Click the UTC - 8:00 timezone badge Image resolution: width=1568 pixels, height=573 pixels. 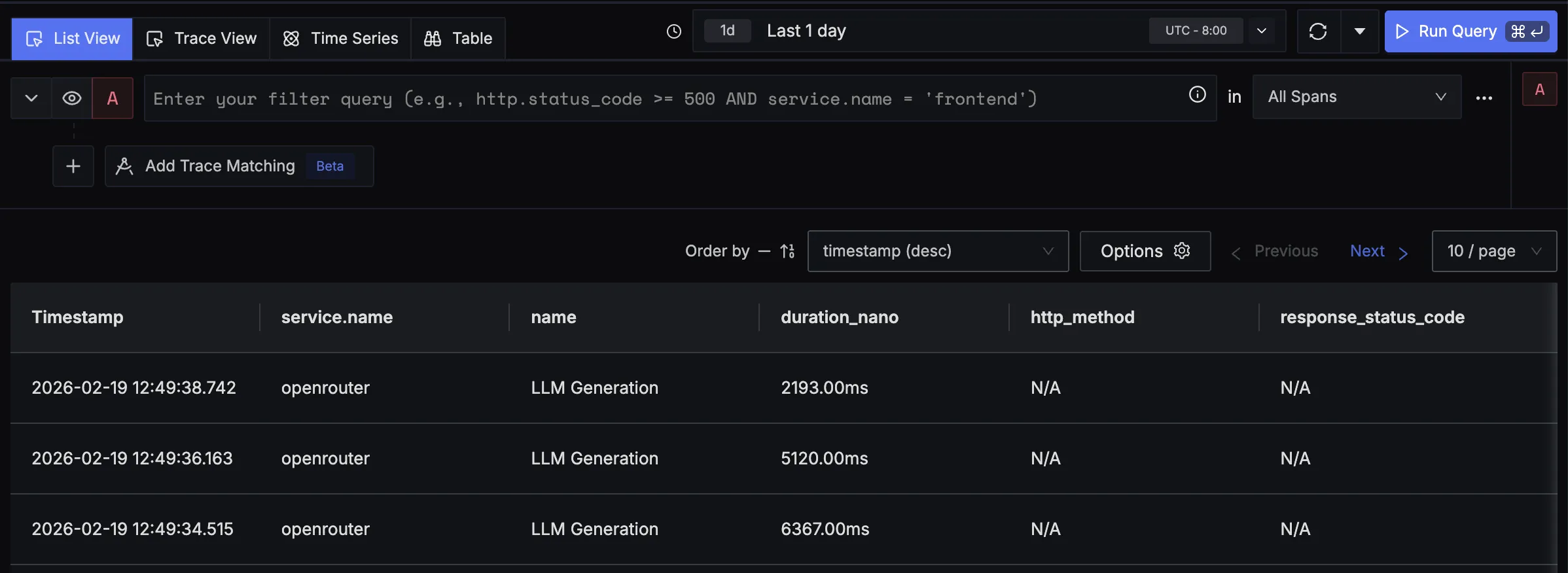[x=1196, y=31]
